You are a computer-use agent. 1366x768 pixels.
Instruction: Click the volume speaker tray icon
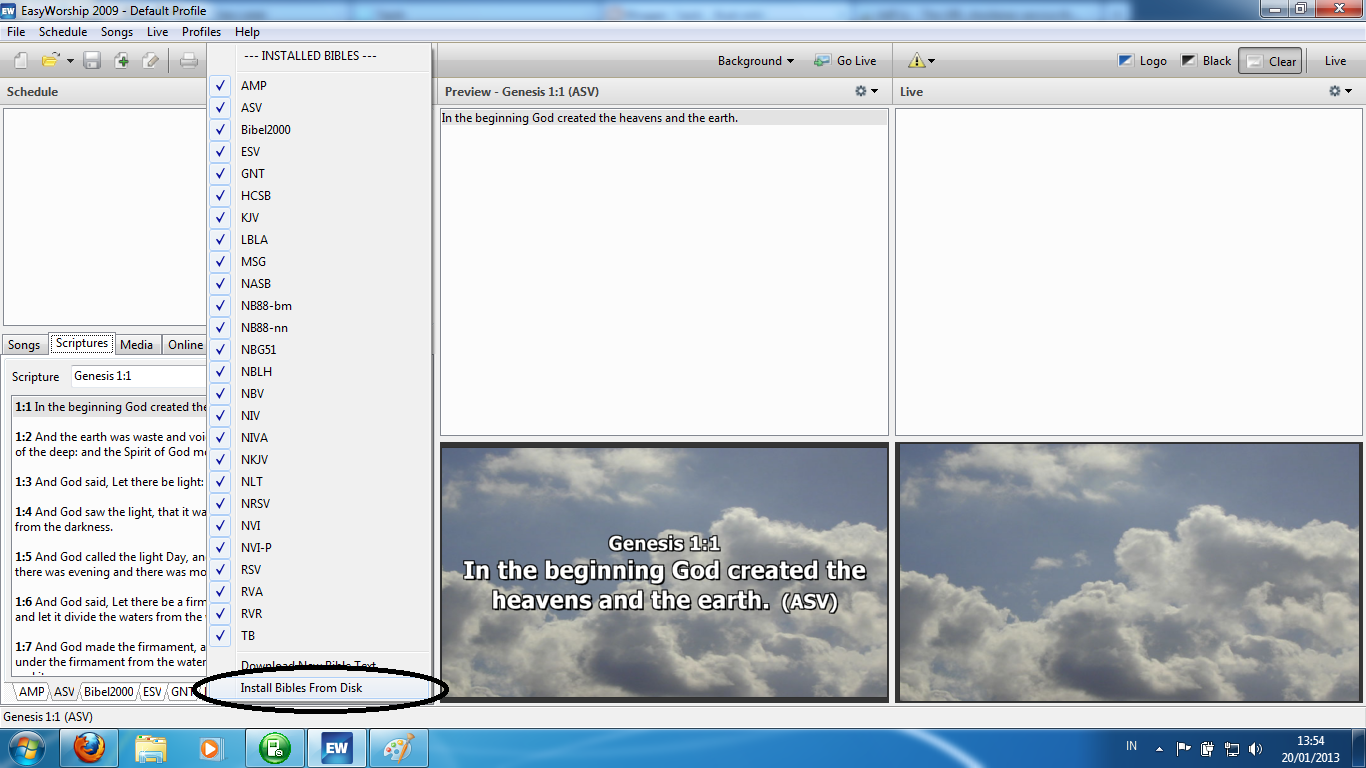click(1256, 748)
